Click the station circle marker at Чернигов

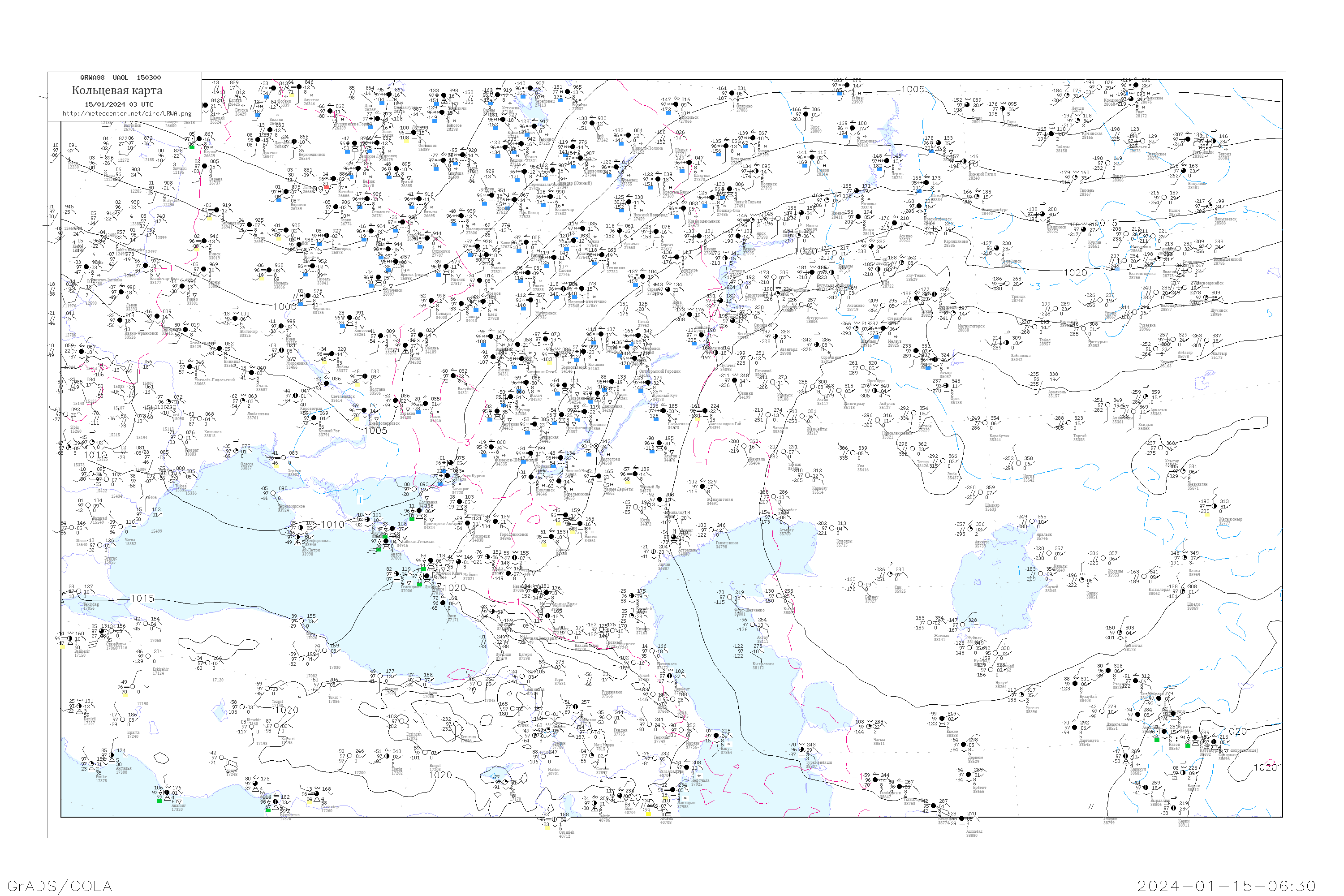309,296
